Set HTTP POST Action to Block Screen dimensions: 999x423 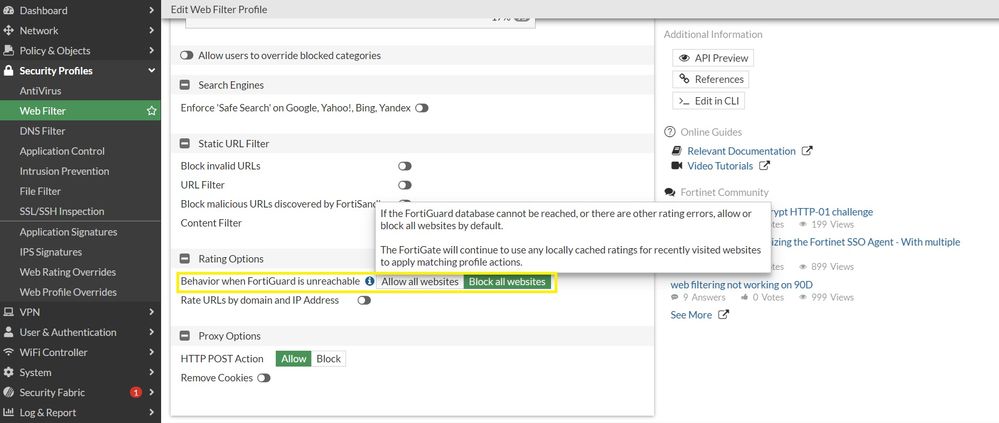coord(329,359)
